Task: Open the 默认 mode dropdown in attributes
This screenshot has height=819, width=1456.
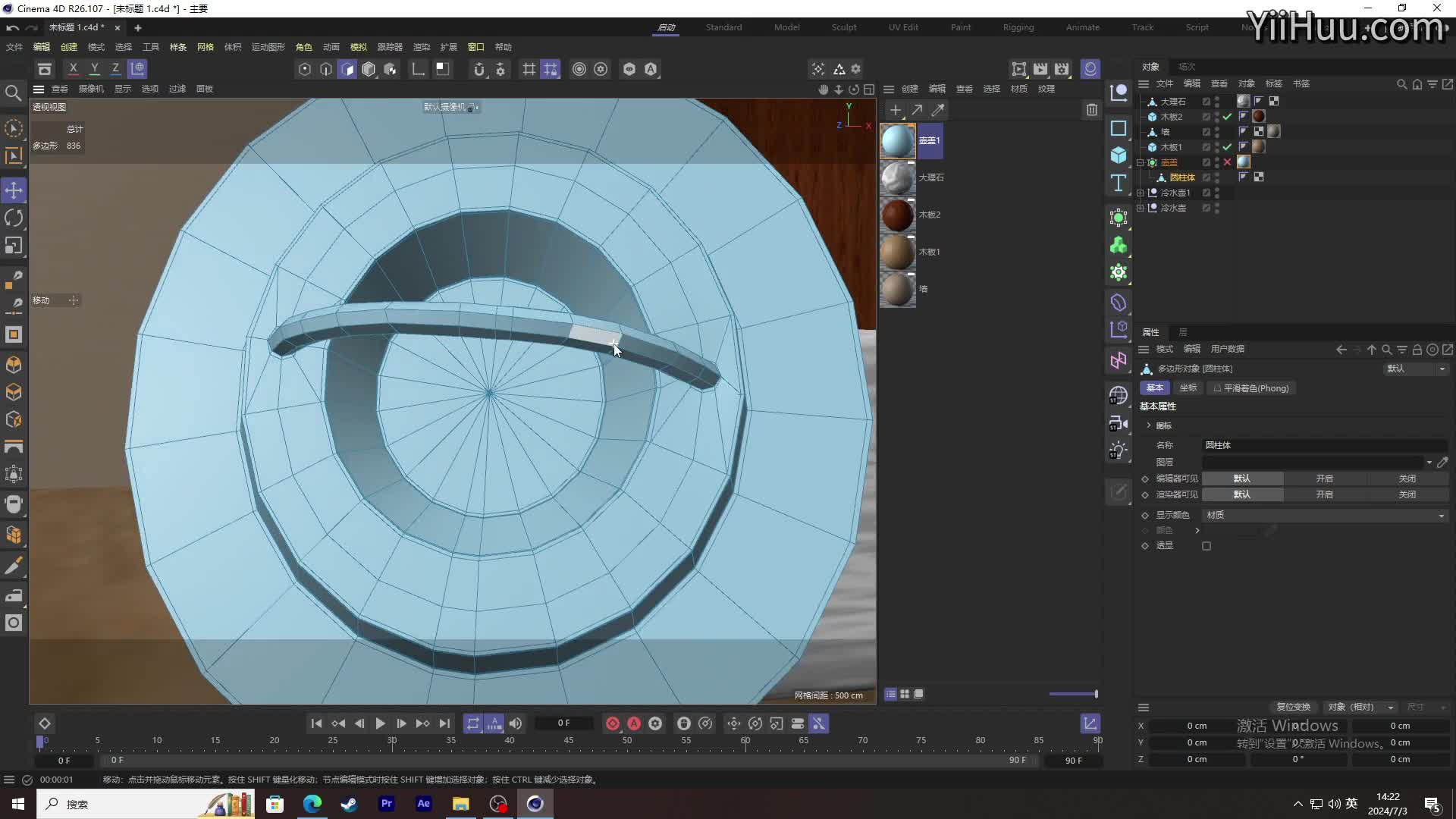Action: pos(1415,369)
